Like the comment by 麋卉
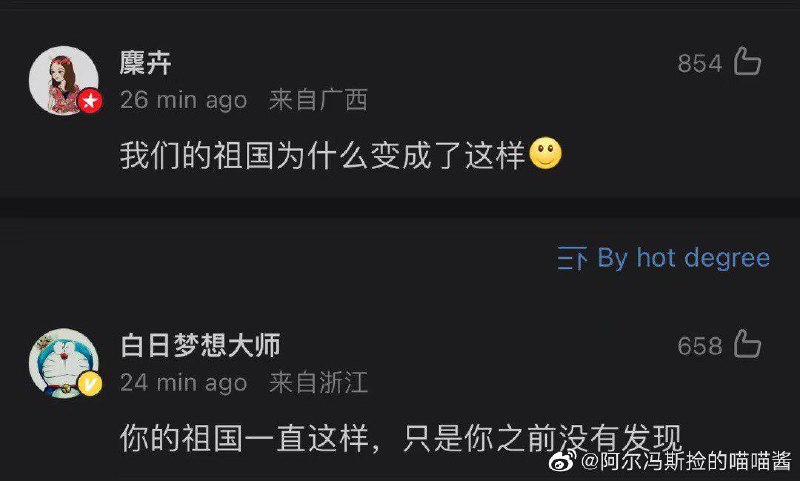This screenshot has width=800, height=481. pos(747,62)
